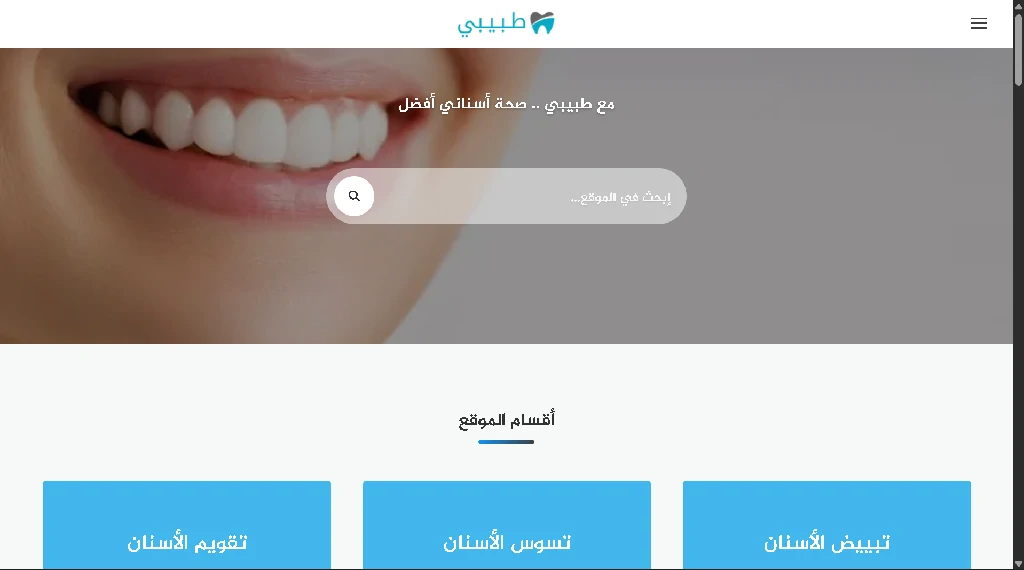The height and width of the screenshot is (570, 1024).
Task: Click the blue tooth logo icon
Action: coord(542,23)
